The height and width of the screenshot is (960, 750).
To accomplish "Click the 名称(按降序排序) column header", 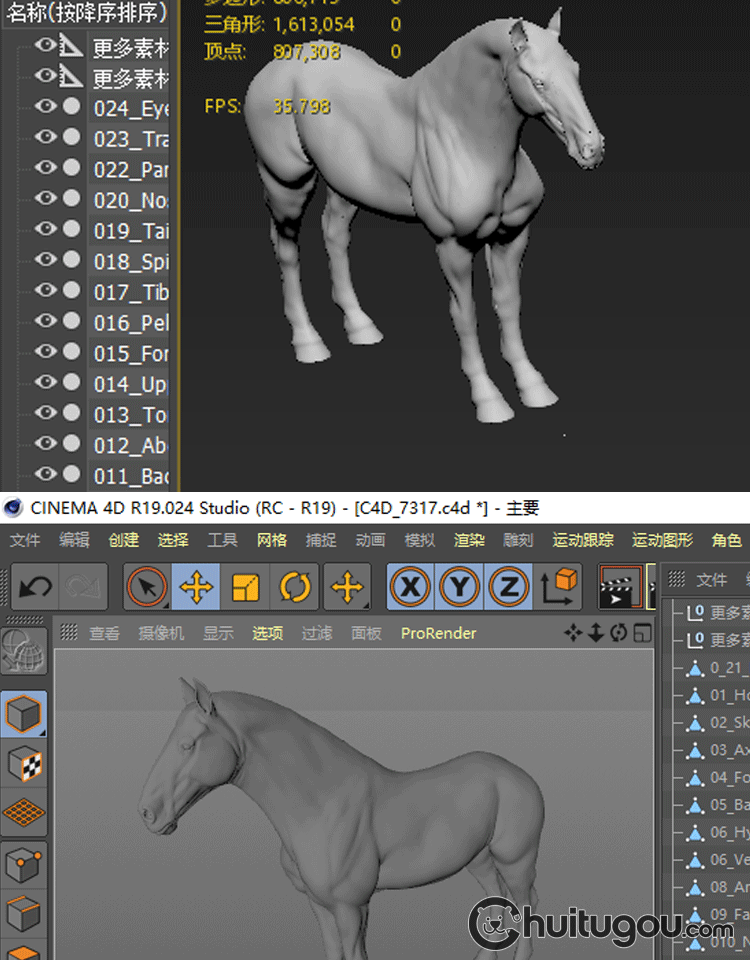I will [x=86, y=14].
